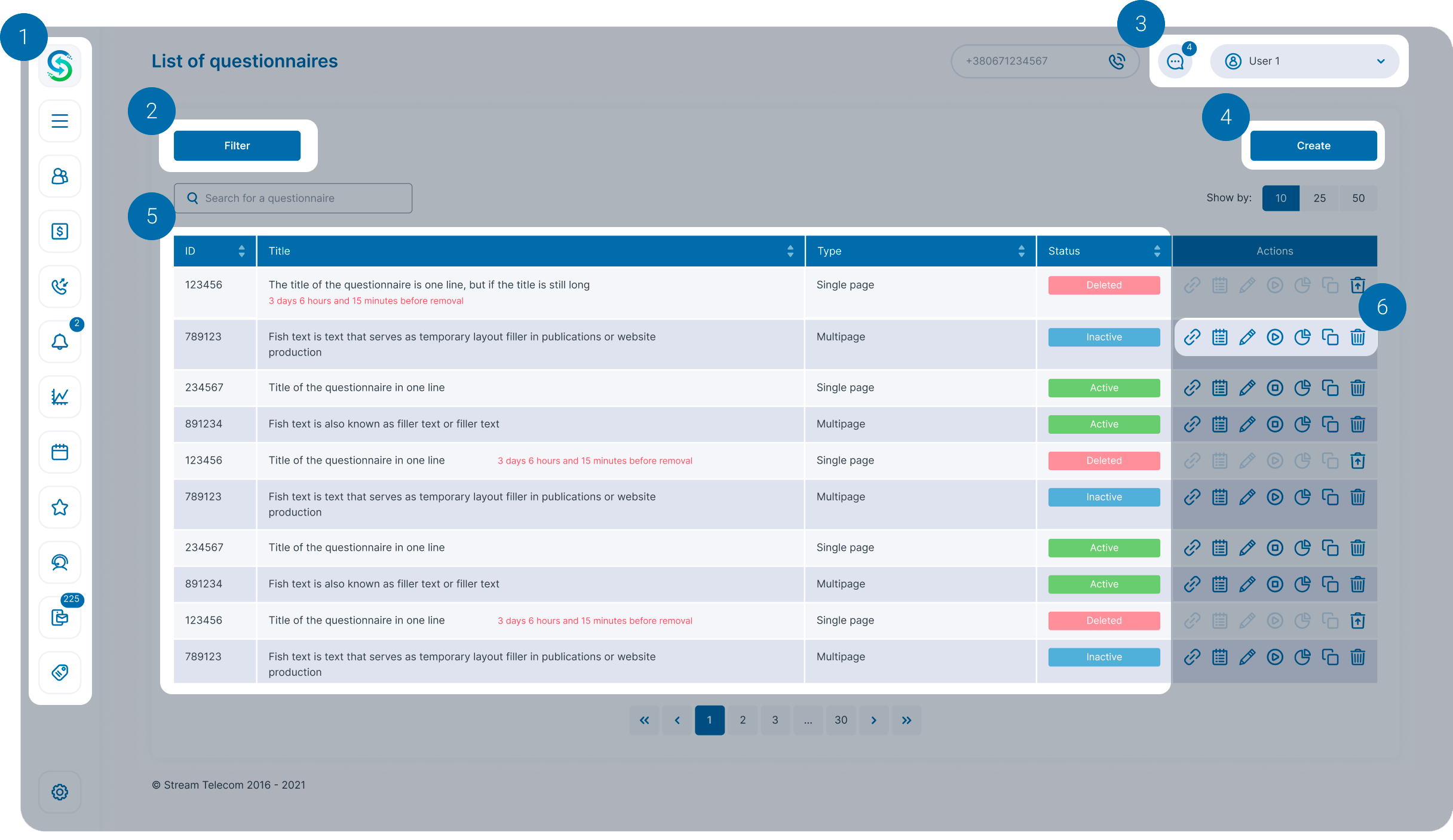Image resolution: width=1453 pixels, height=840 pixels.
Task: Open the calendar icon in the sidebar
Action: (60, 452)
